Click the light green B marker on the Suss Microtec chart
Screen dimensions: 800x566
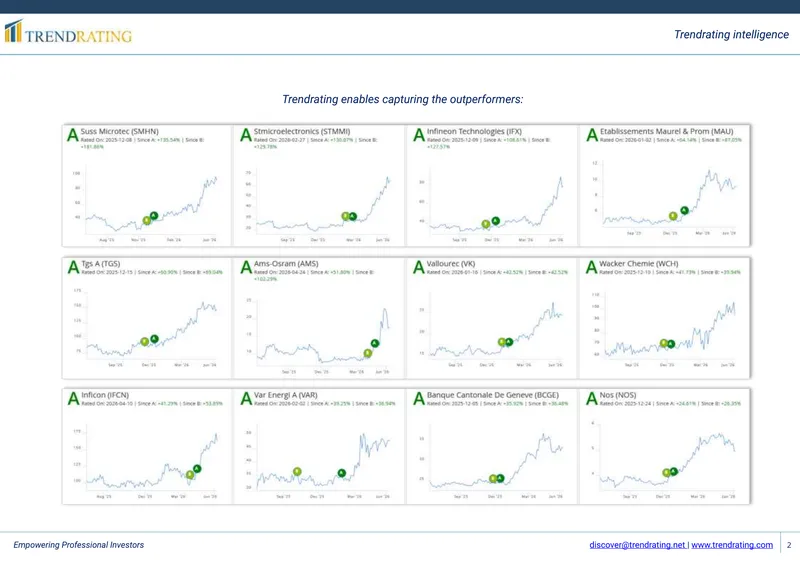click(x=147, y=220)
